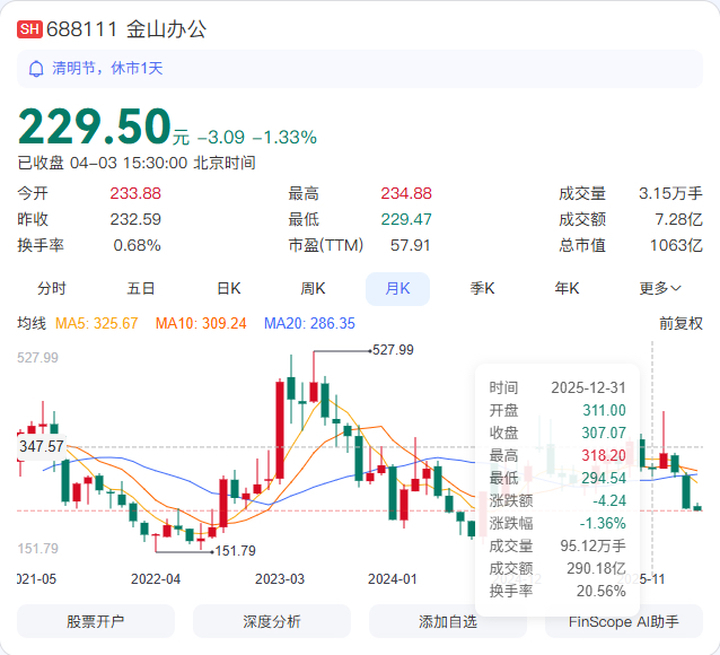Toggle the MA20 moving average line
The image size is (720, 655).
coord(309,323)
